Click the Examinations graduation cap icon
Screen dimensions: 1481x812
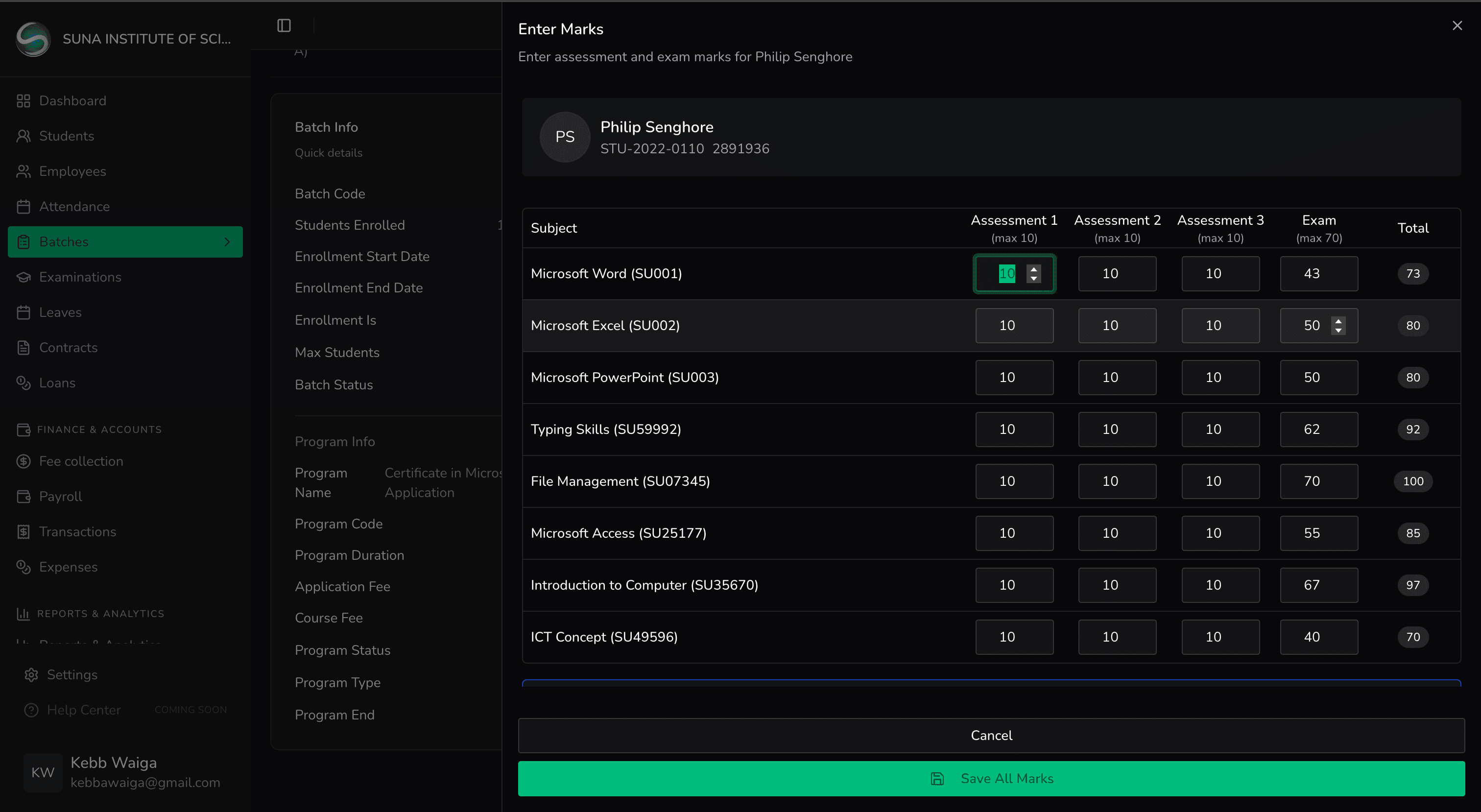pyautogui.click(x=23, y=277)
